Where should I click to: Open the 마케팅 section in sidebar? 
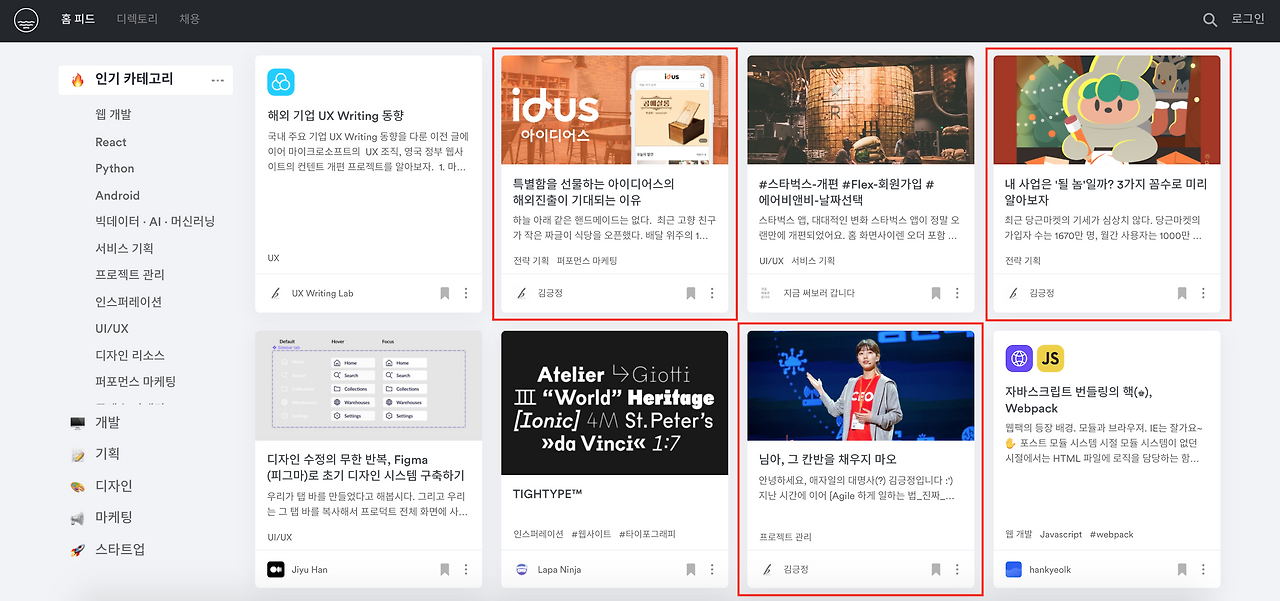113,518
